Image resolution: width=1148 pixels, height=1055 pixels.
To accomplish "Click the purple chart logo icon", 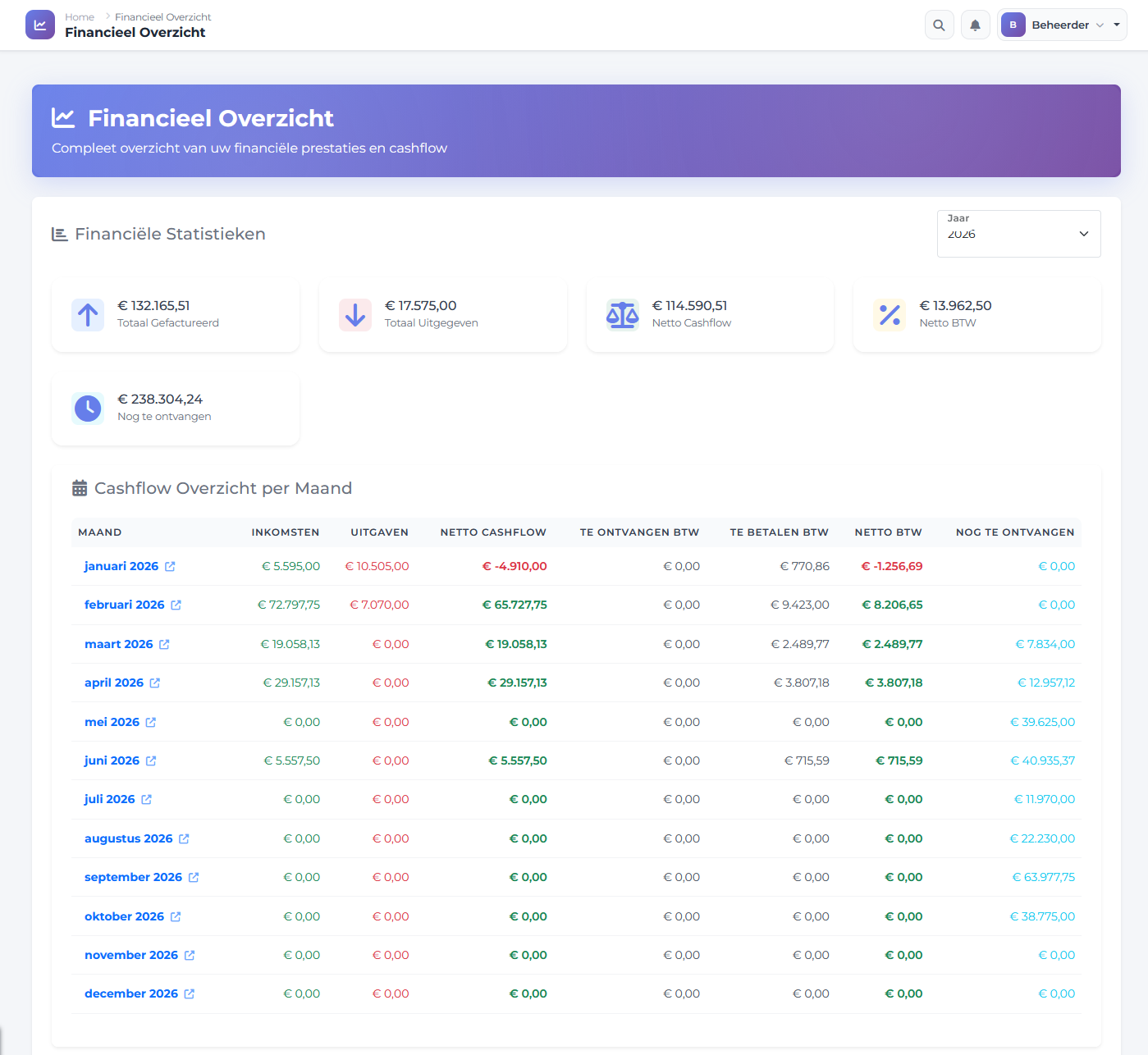I will [40, 25].
